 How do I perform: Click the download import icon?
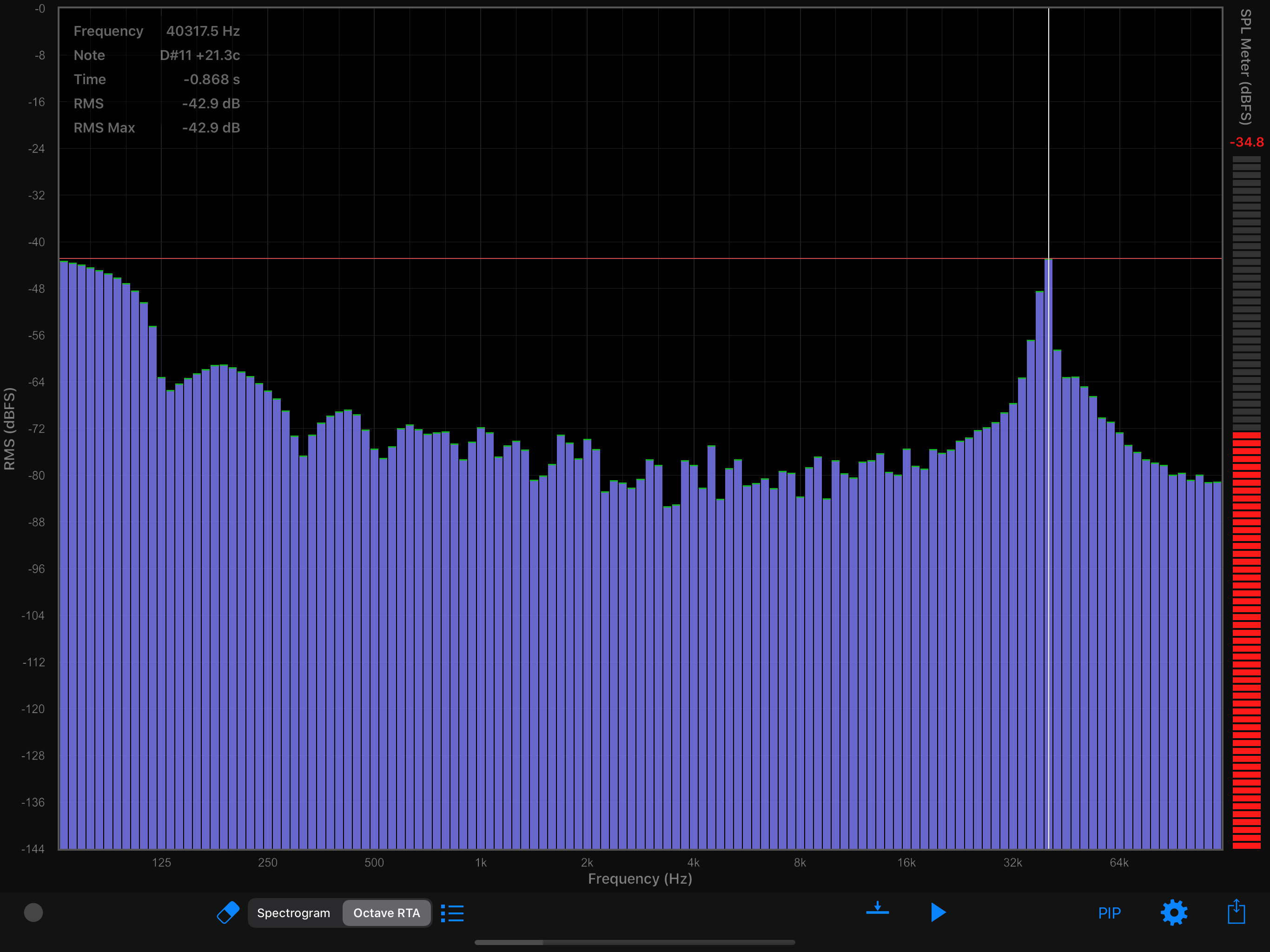tap(877, 909)
